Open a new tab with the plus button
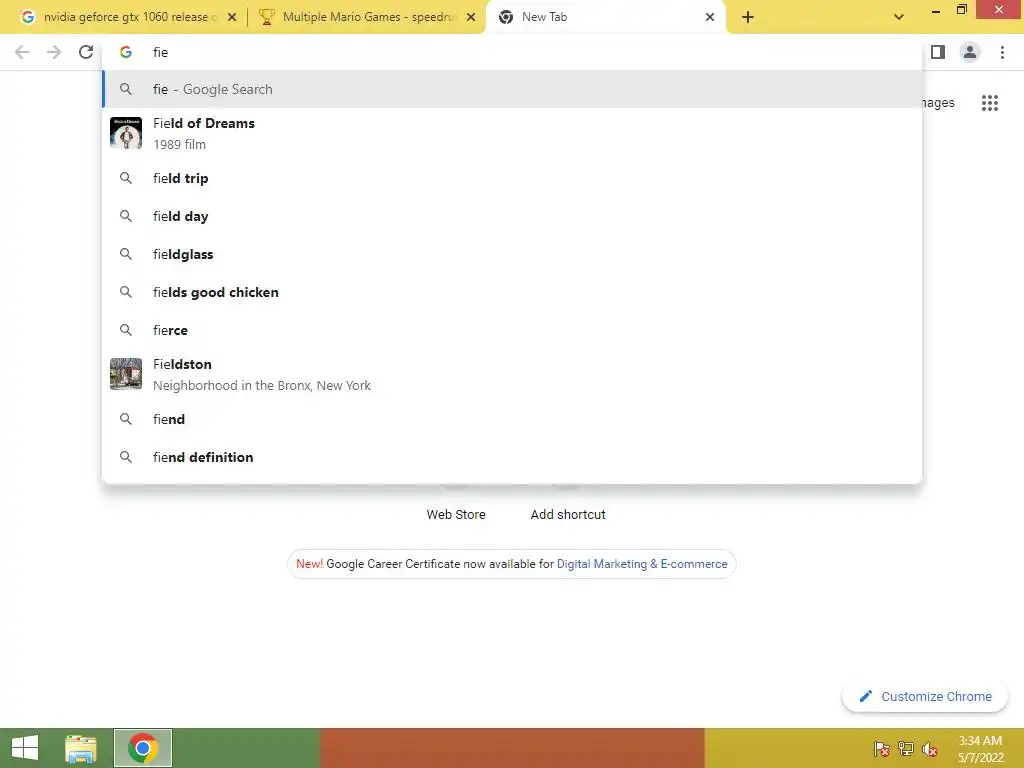Screen dimensions: 1024x768 748,17
